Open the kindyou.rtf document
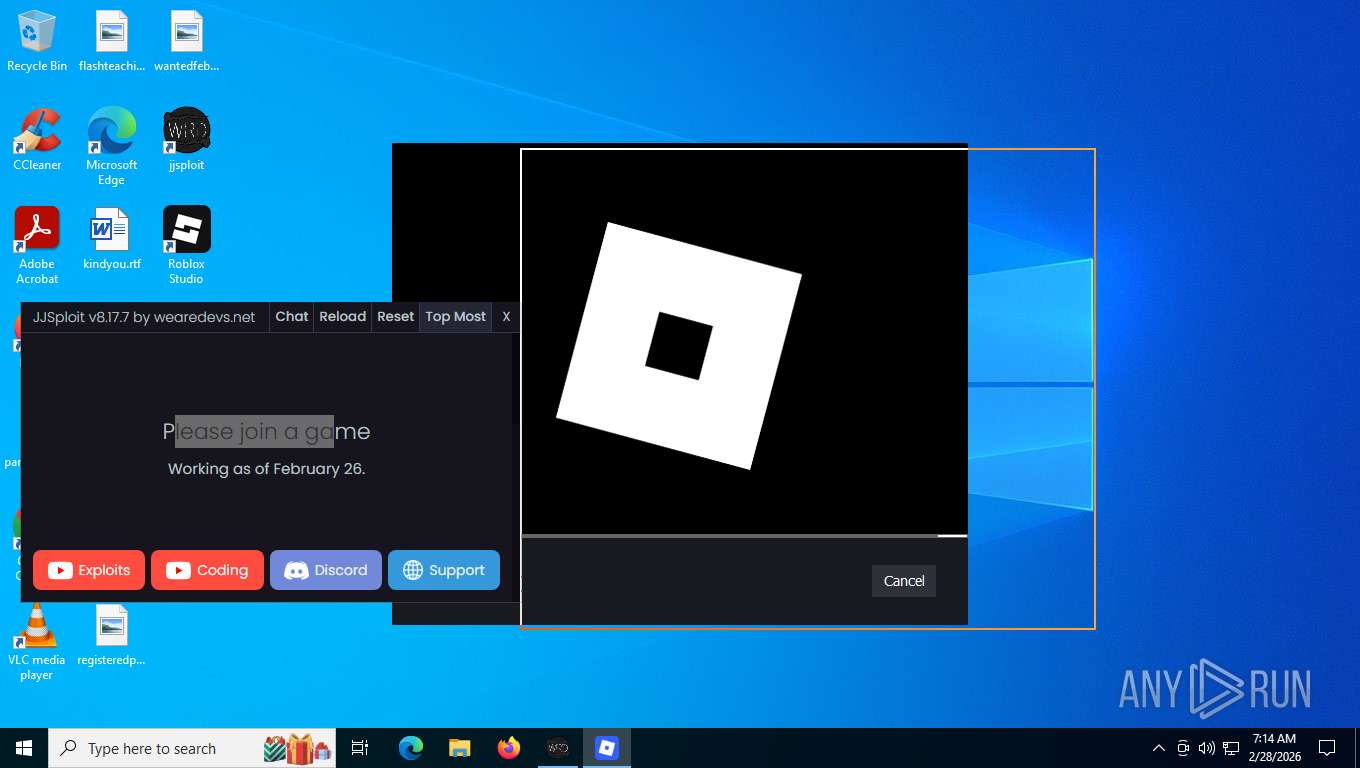The height and width of the screenshot is (768, 1360). tap(112, 238)
